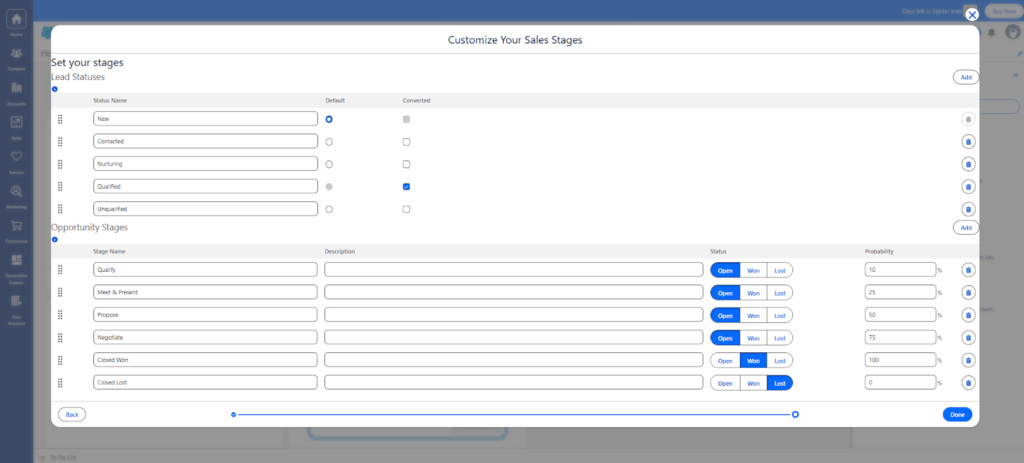1024x463 pixels.
Task: Click trash icon for Unqualified status
Action: pyautogui.click(x=967, y=209)
